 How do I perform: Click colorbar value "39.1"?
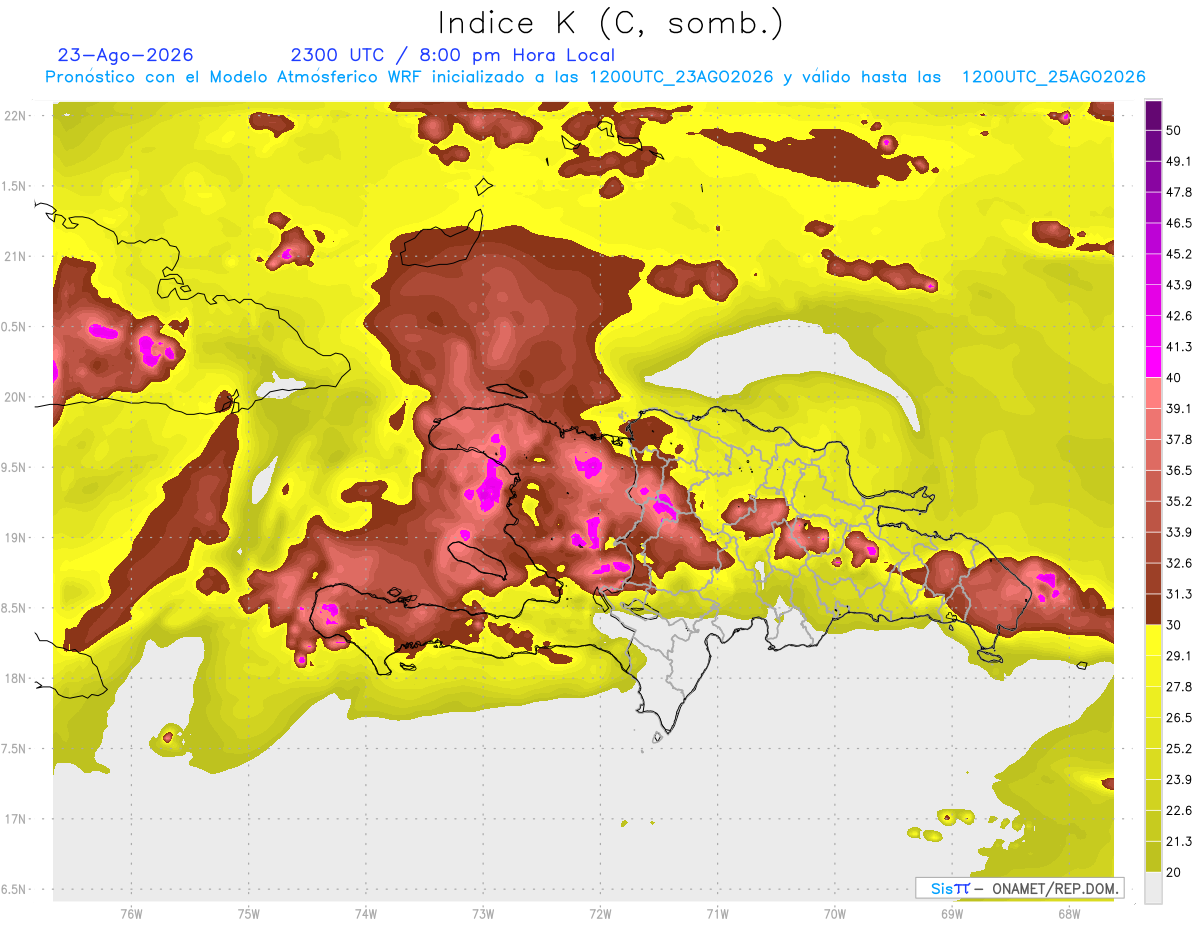click(1178, 408)
